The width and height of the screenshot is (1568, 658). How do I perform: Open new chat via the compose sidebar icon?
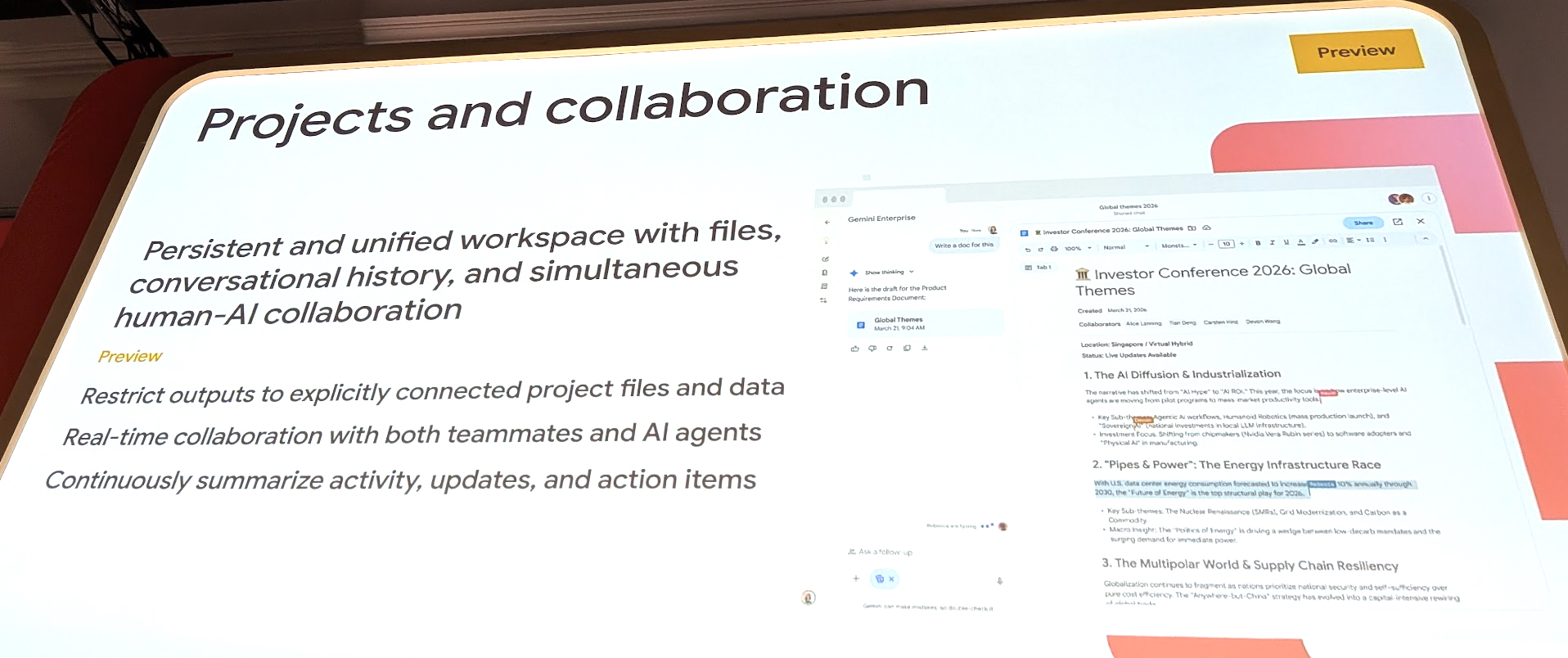825,259
